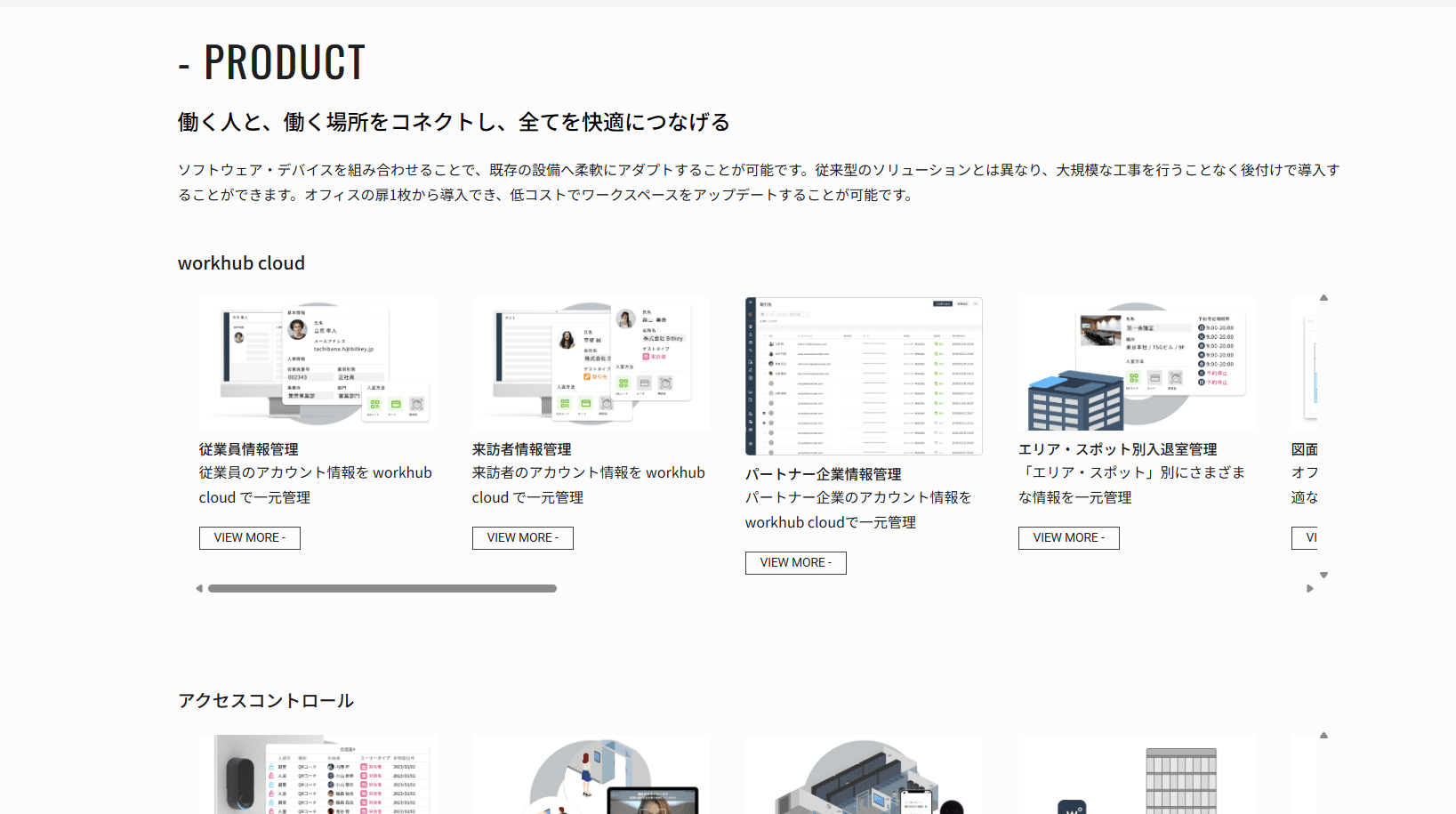Click the subtitle 働く人と、働く場所をコネクトし

tap(454, 122)
